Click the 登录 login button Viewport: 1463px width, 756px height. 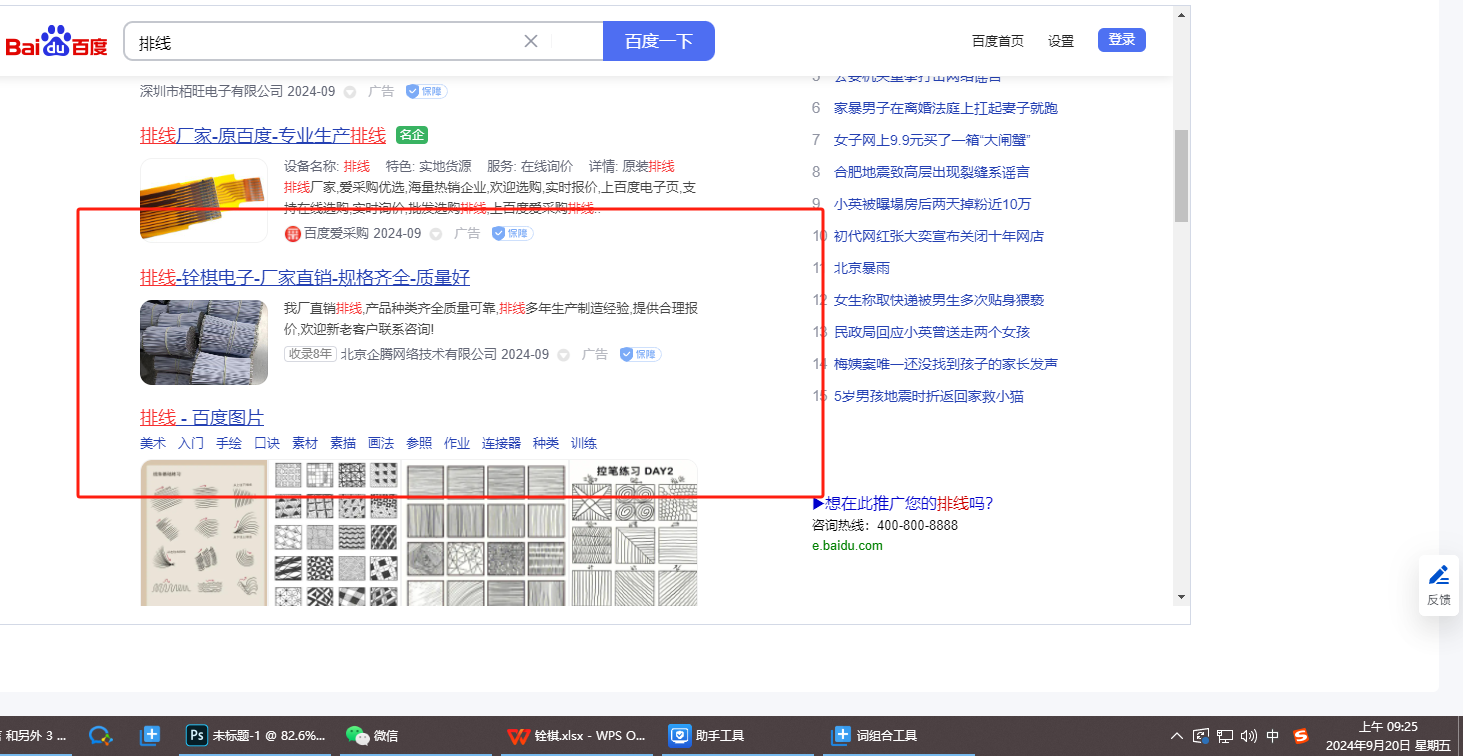1121,40
